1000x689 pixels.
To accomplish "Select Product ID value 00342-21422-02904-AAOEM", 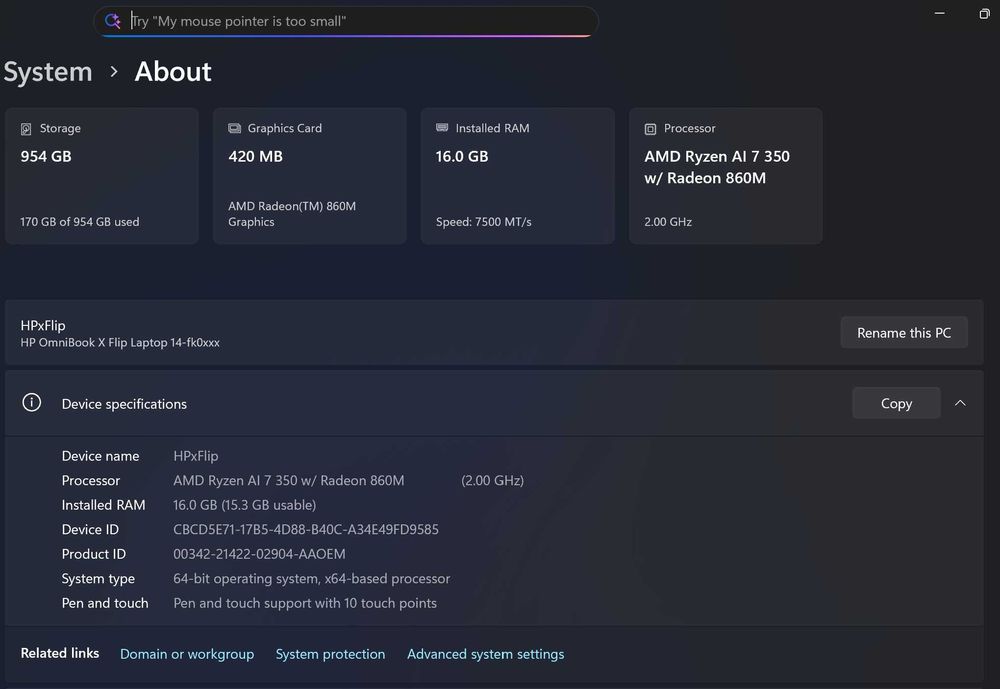I will coord(259,554).
